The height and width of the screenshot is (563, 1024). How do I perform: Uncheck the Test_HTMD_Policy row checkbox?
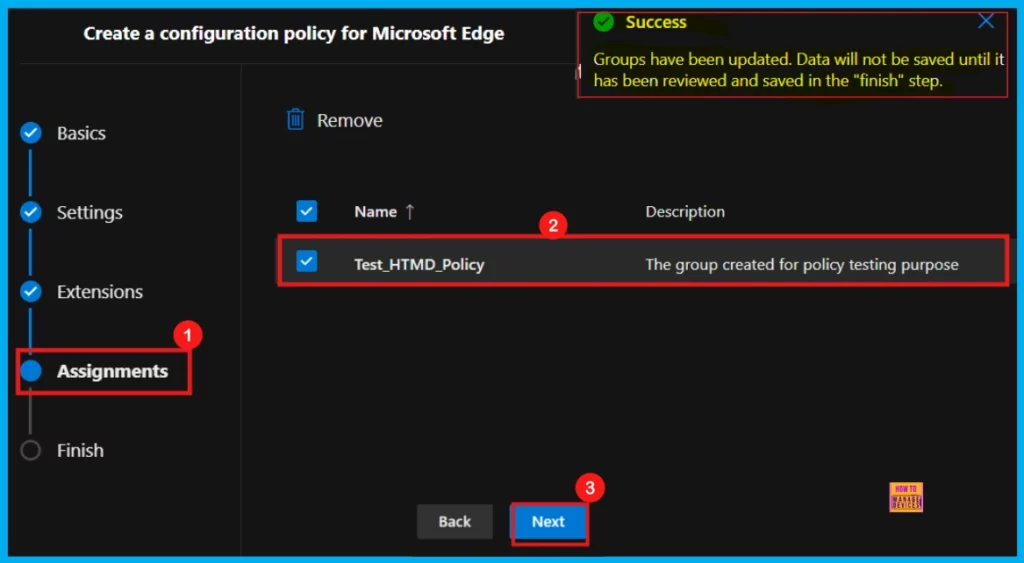306,261
